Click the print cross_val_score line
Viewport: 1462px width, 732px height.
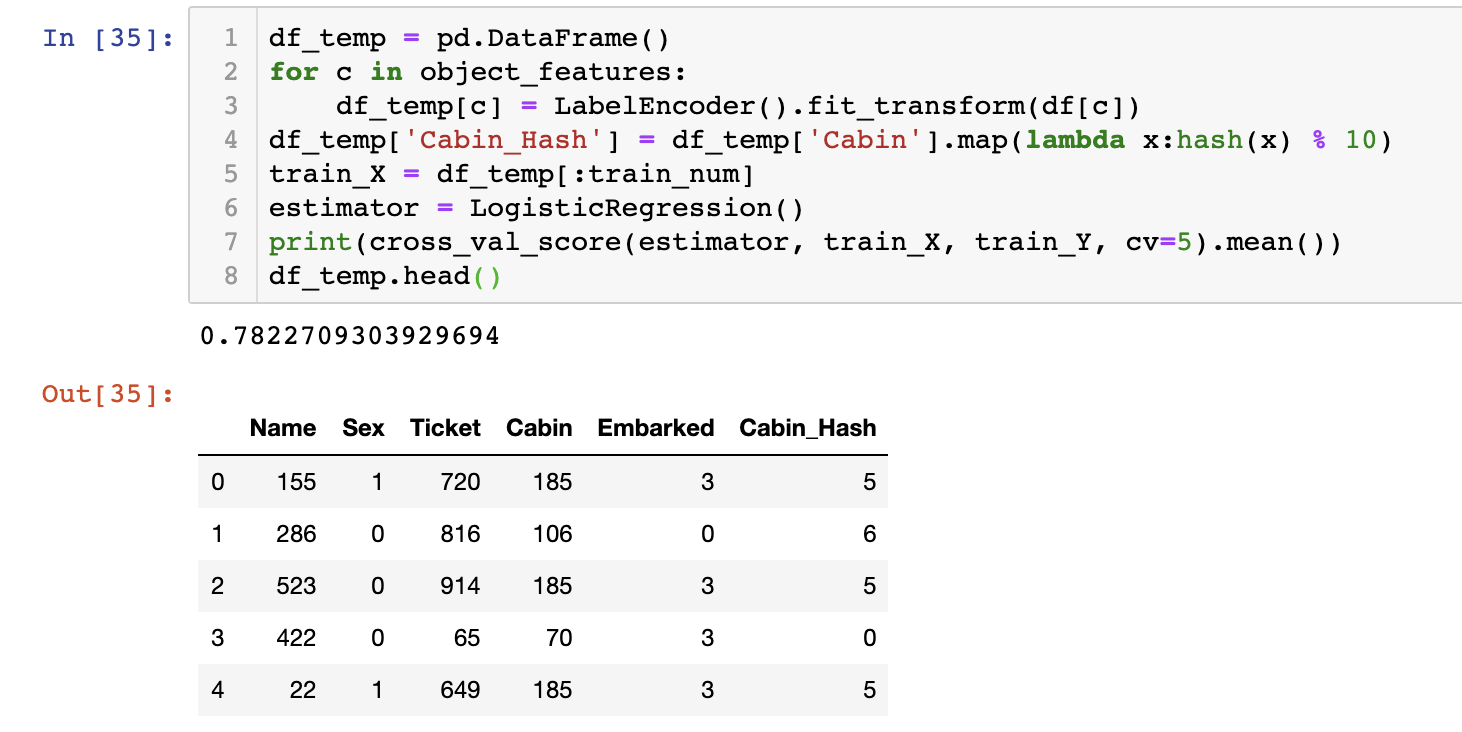click(x=804, y=242)
